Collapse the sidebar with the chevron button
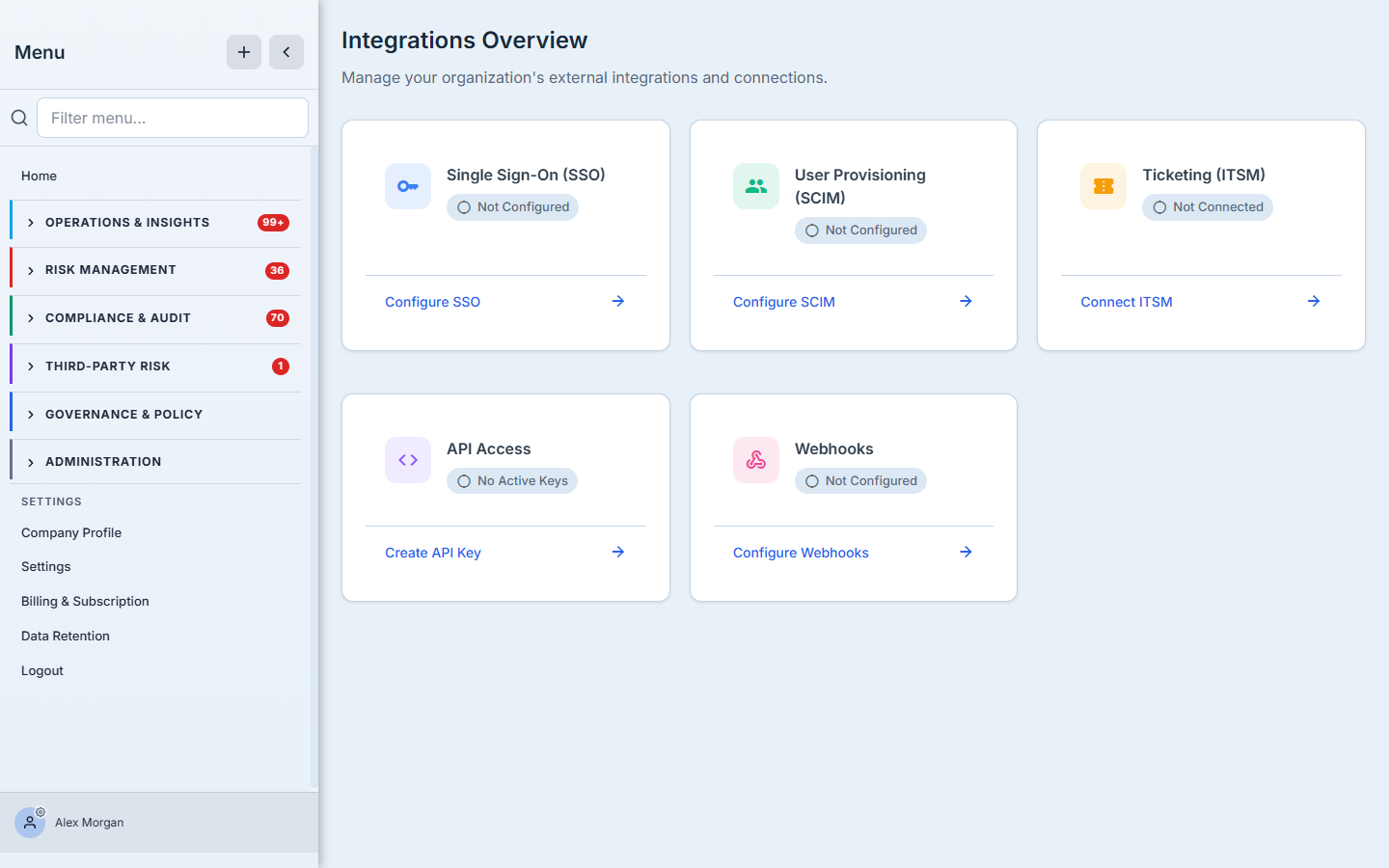The image size is (1389, 868). tap(286, 52)
